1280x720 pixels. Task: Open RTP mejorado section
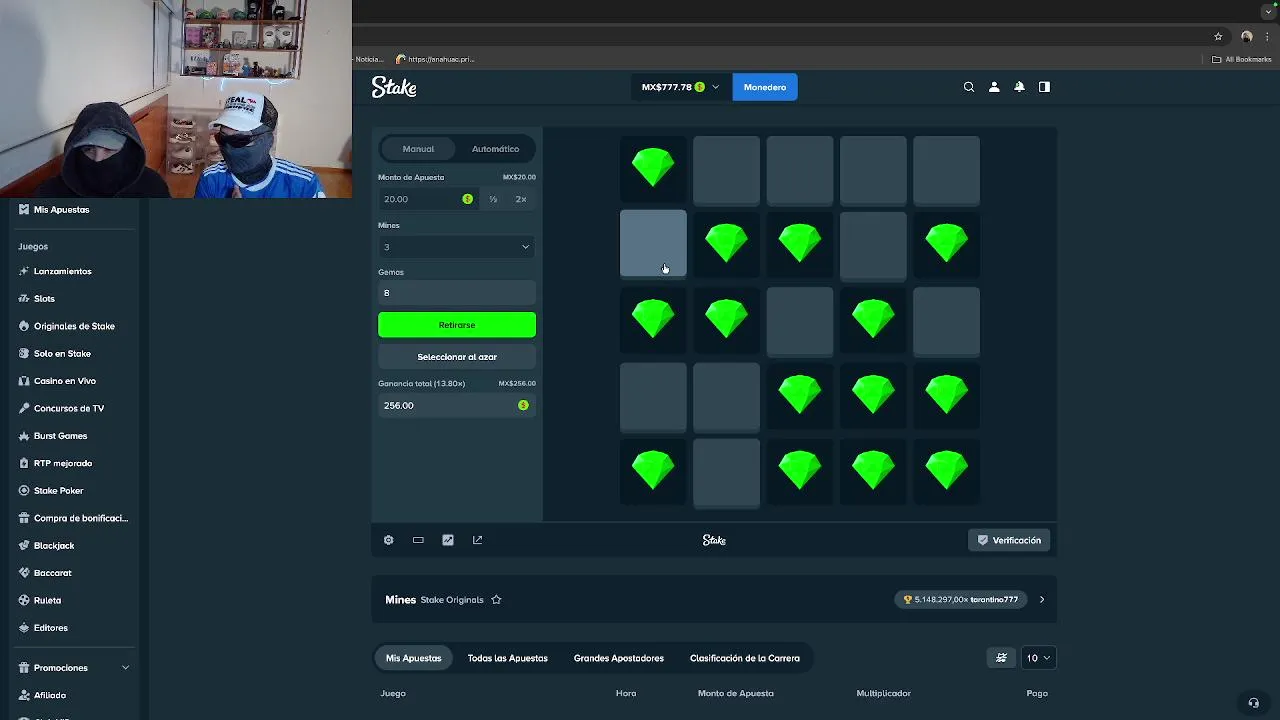point(63,463)
